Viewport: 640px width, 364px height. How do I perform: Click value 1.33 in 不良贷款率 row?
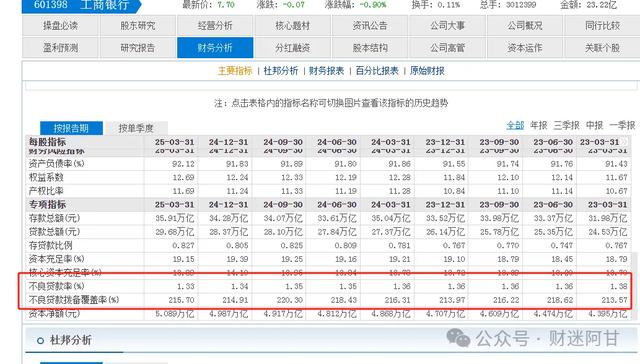click(186, 286)
